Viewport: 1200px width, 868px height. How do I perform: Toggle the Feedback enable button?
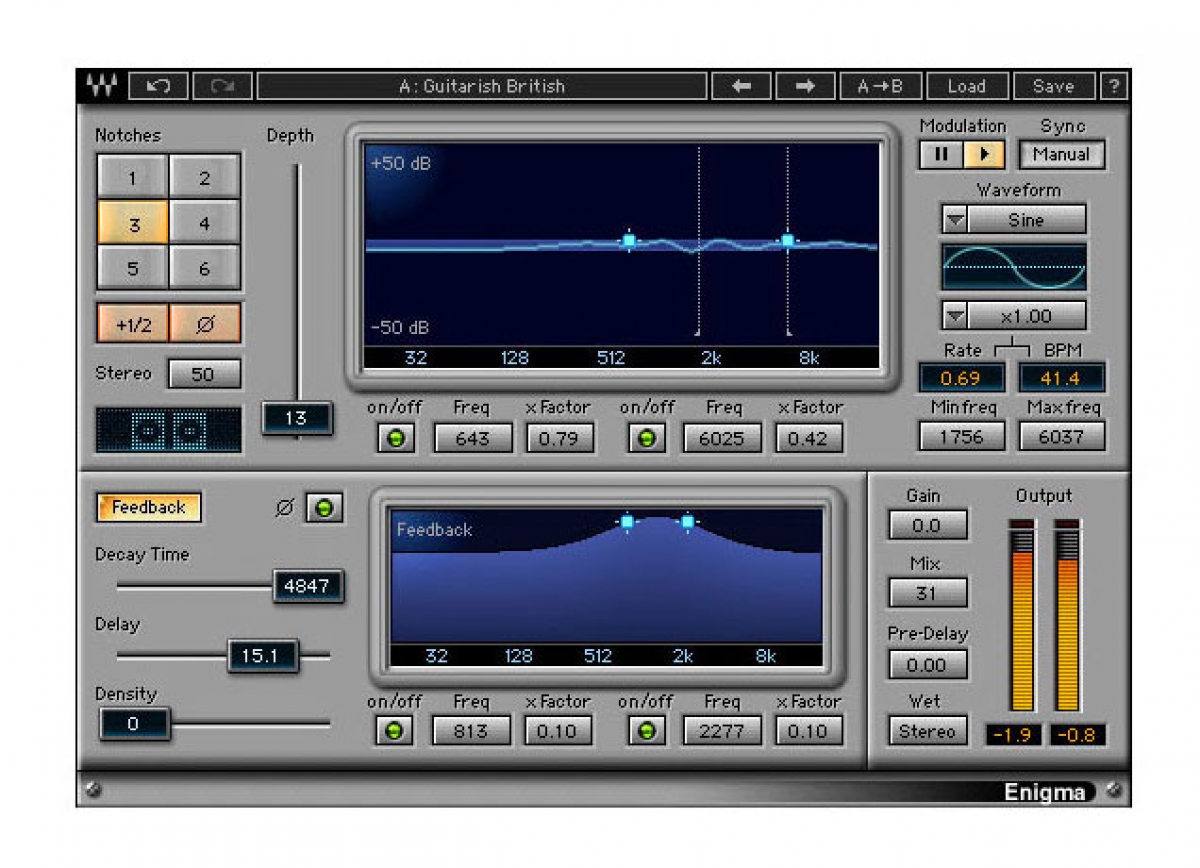148,508
